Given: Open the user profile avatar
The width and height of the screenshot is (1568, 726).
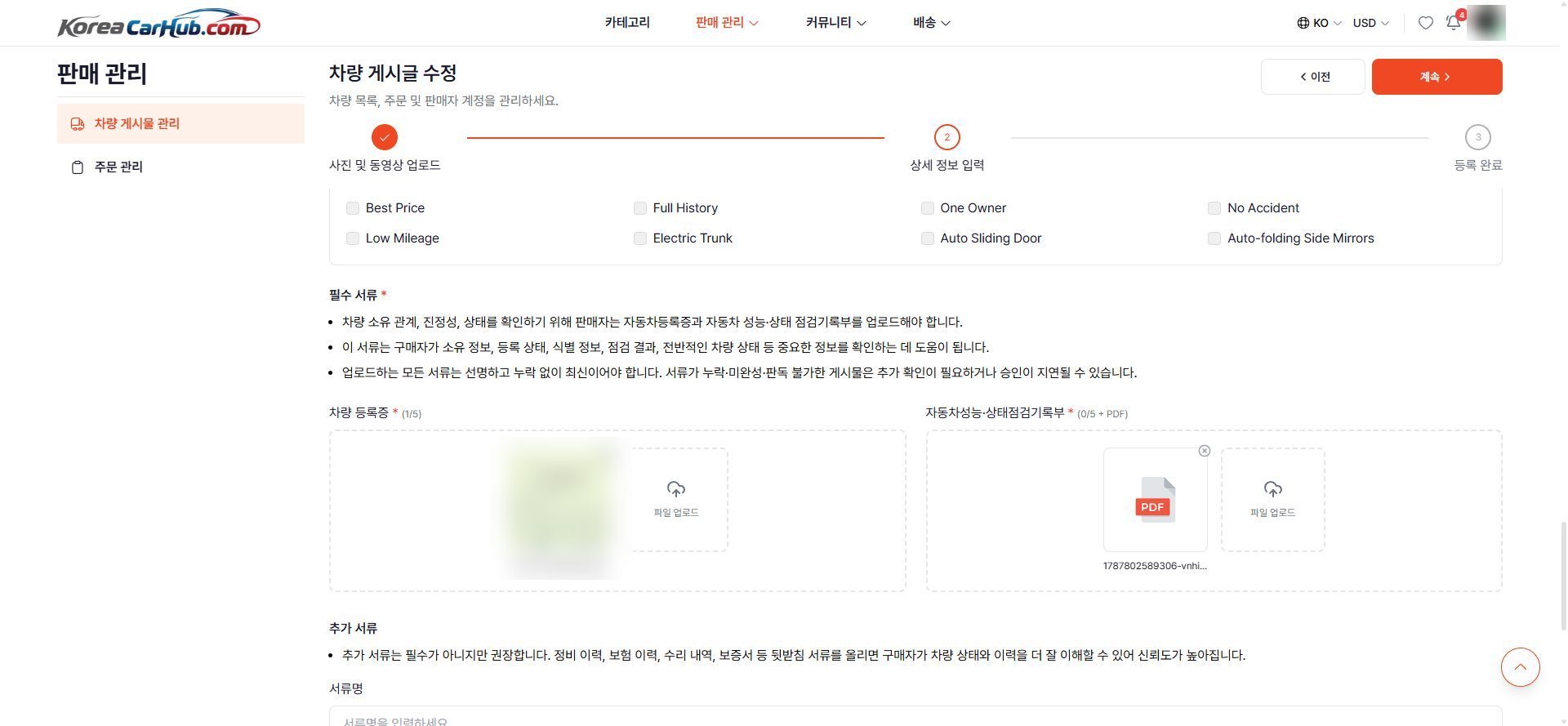Looking at the screenshot, I should pos(1486,22).
